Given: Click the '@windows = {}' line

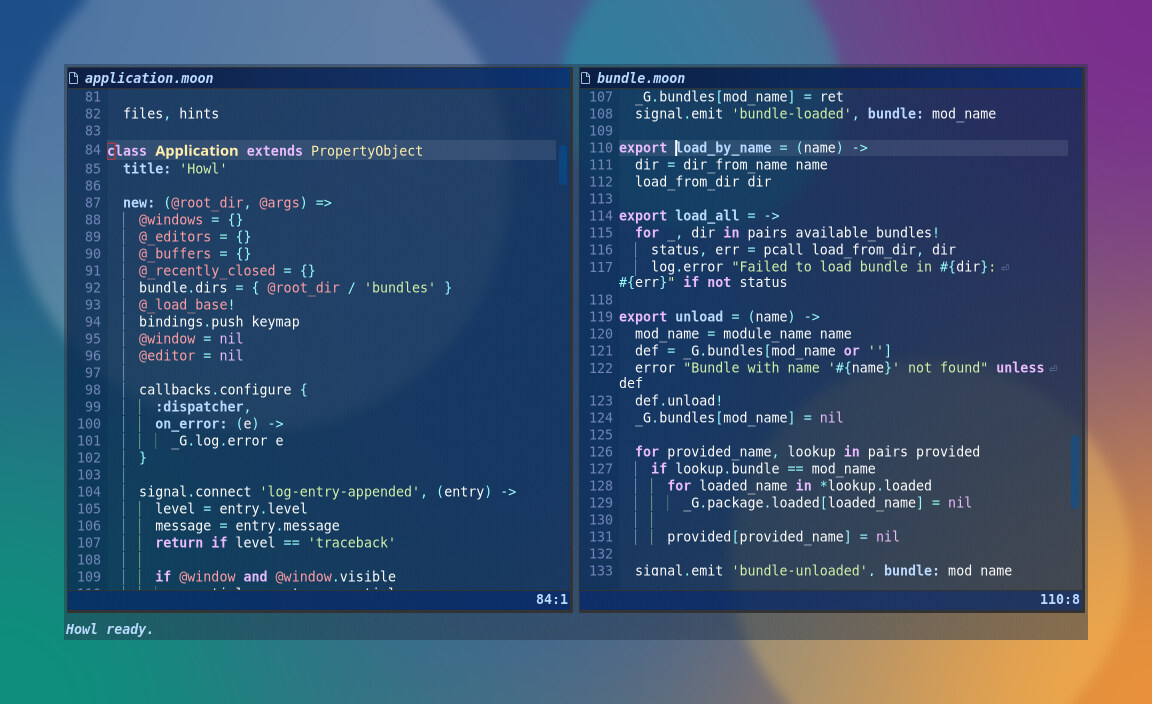Looking at the screenshot, I should click(x=190, y=220).
